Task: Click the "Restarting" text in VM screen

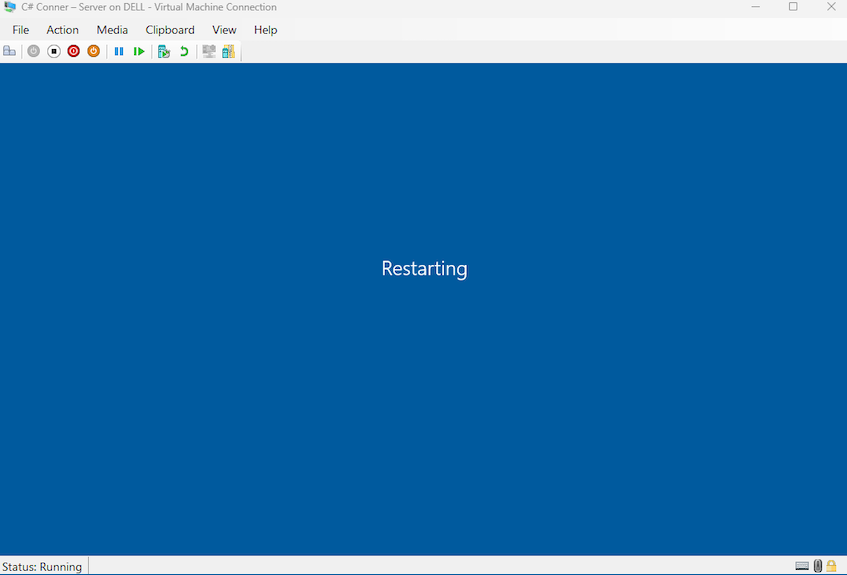Action: 425,269
